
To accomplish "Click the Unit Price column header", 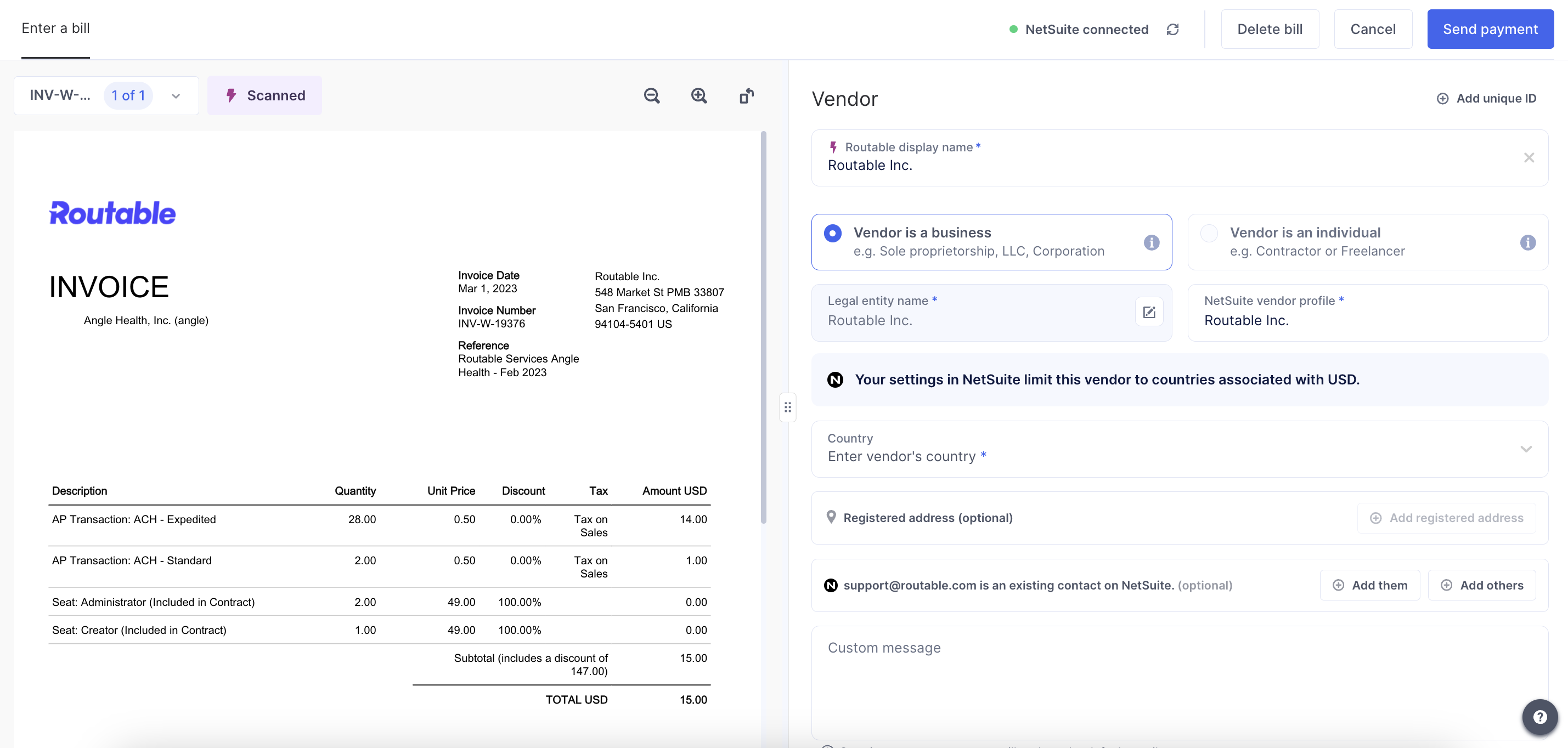I will pyautogui.click(x=450, y=491).
